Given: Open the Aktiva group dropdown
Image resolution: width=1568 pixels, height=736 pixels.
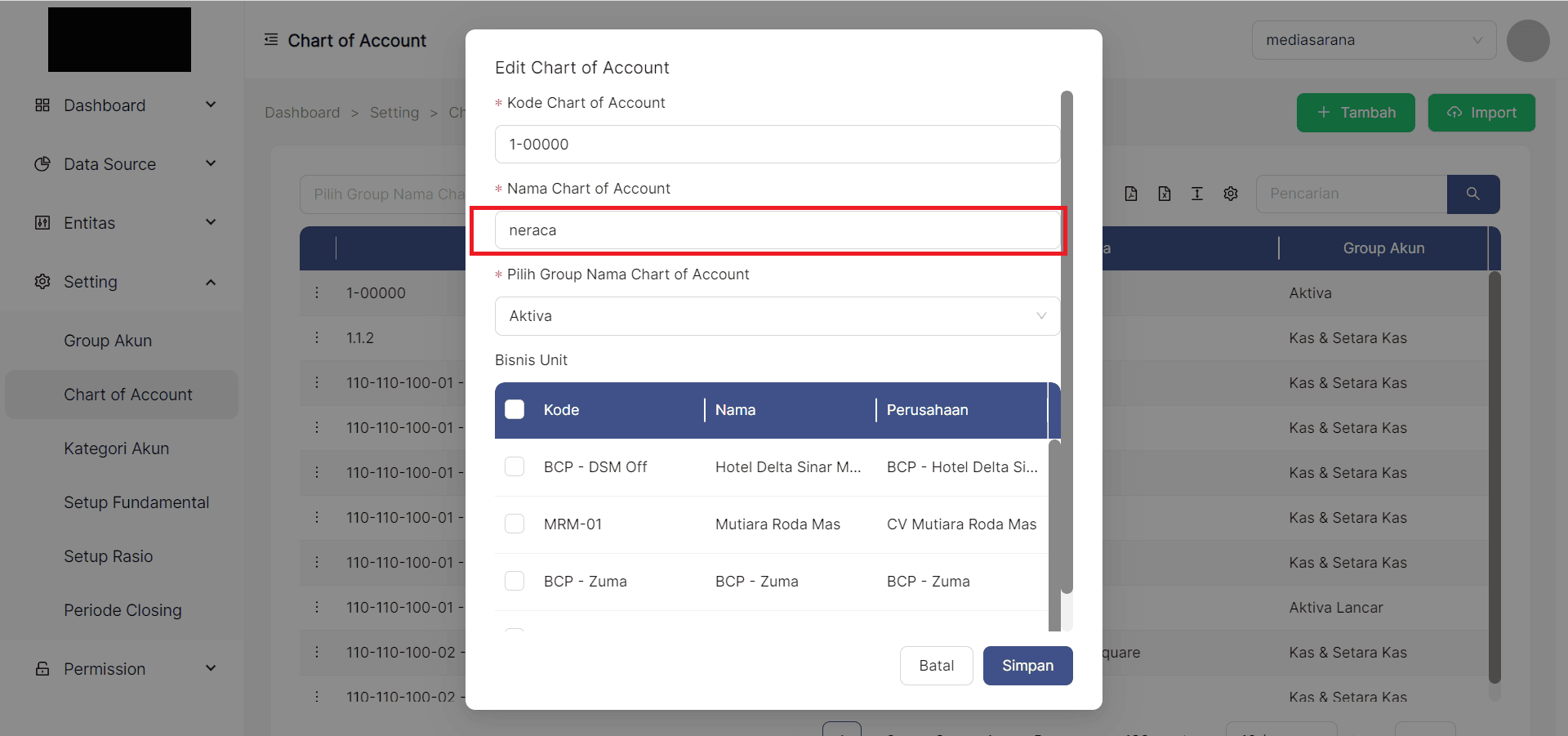Looking at the screenshot, I should point(777,316).
